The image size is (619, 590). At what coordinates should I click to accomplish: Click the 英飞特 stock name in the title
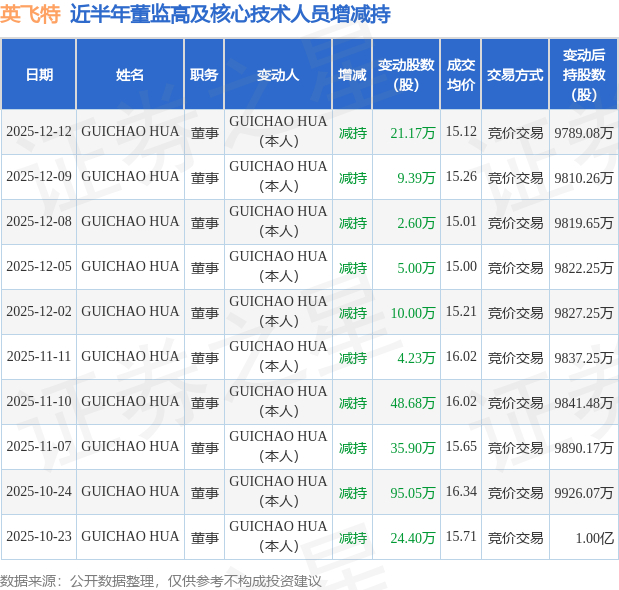click(30, 15)
